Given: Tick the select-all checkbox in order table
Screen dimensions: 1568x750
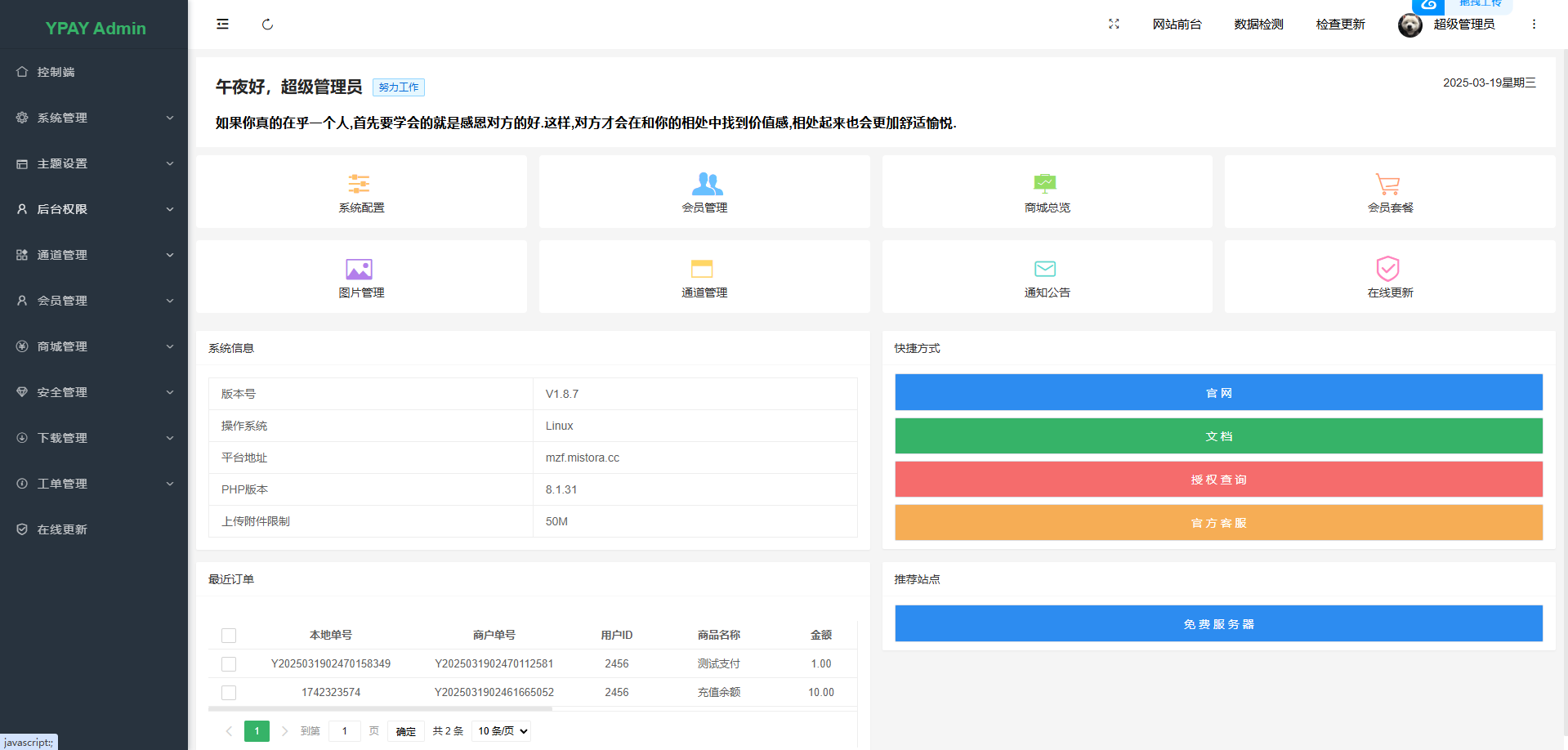Looking at the screenshot, I should (229, 635).
